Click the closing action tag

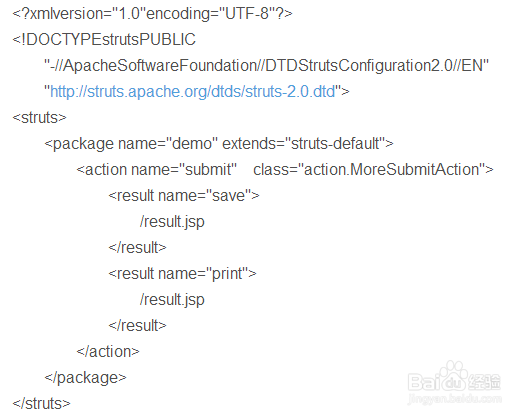click(108, 352)
